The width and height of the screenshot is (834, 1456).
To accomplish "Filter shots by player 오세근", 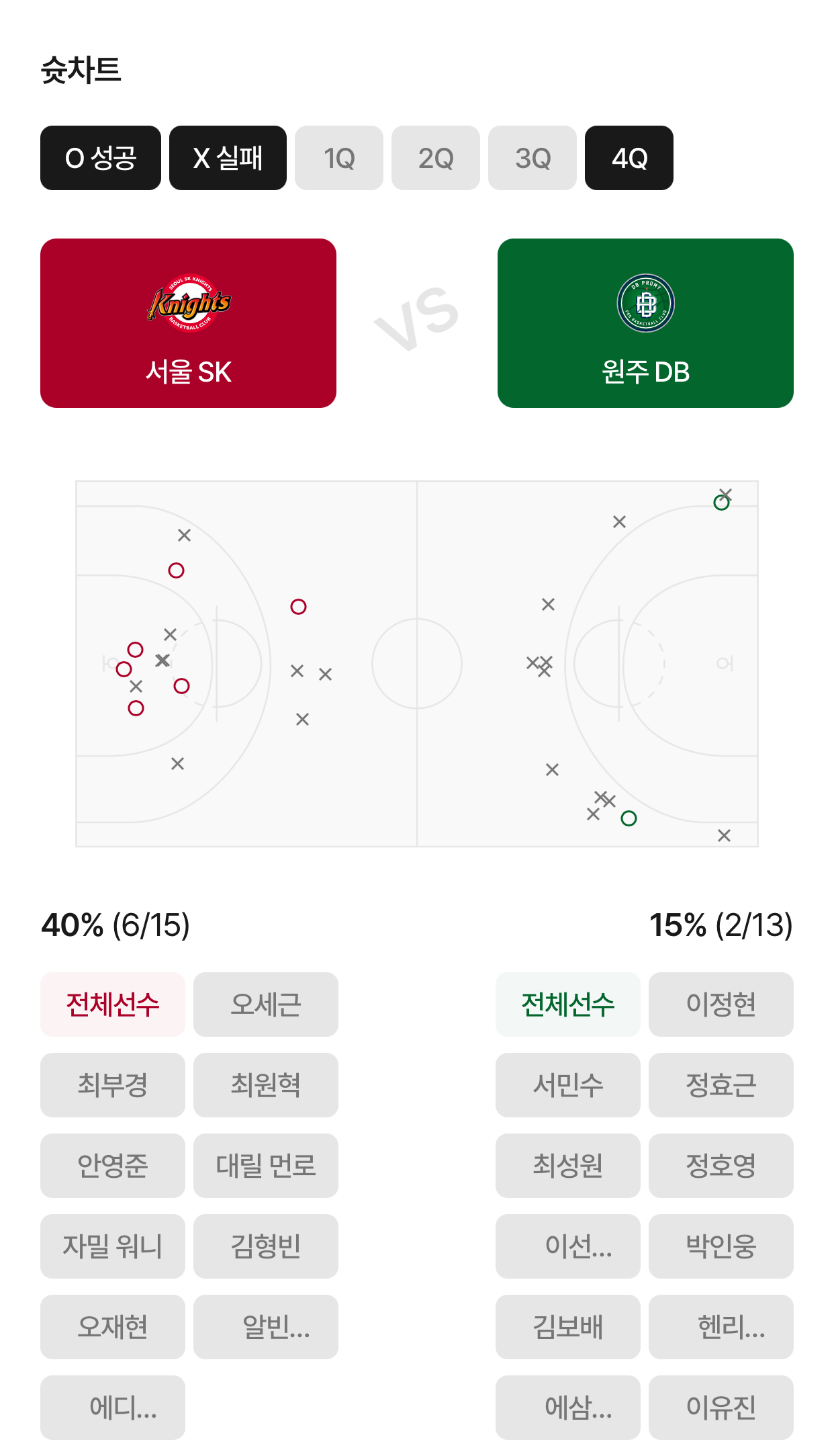I will tap(266, 1004).
